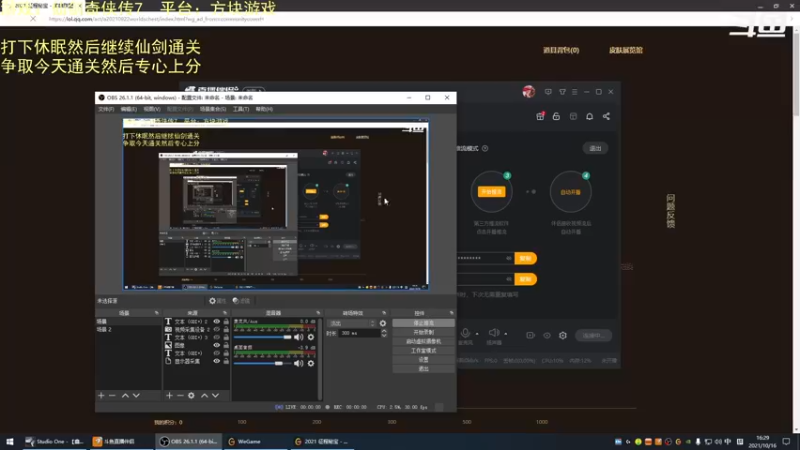Mute the desktop audio mixer channel
Viewport: 800px width, 450px height.
pyautogui.click(x=298, y=363)
